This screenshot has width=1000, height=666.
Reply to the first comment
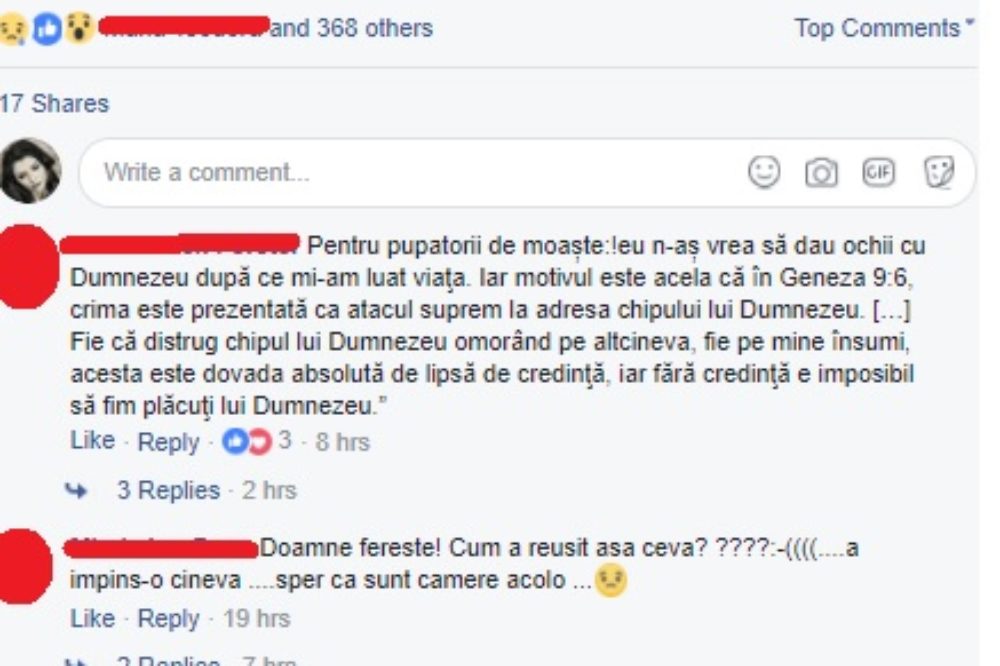(x=168, y=441)
